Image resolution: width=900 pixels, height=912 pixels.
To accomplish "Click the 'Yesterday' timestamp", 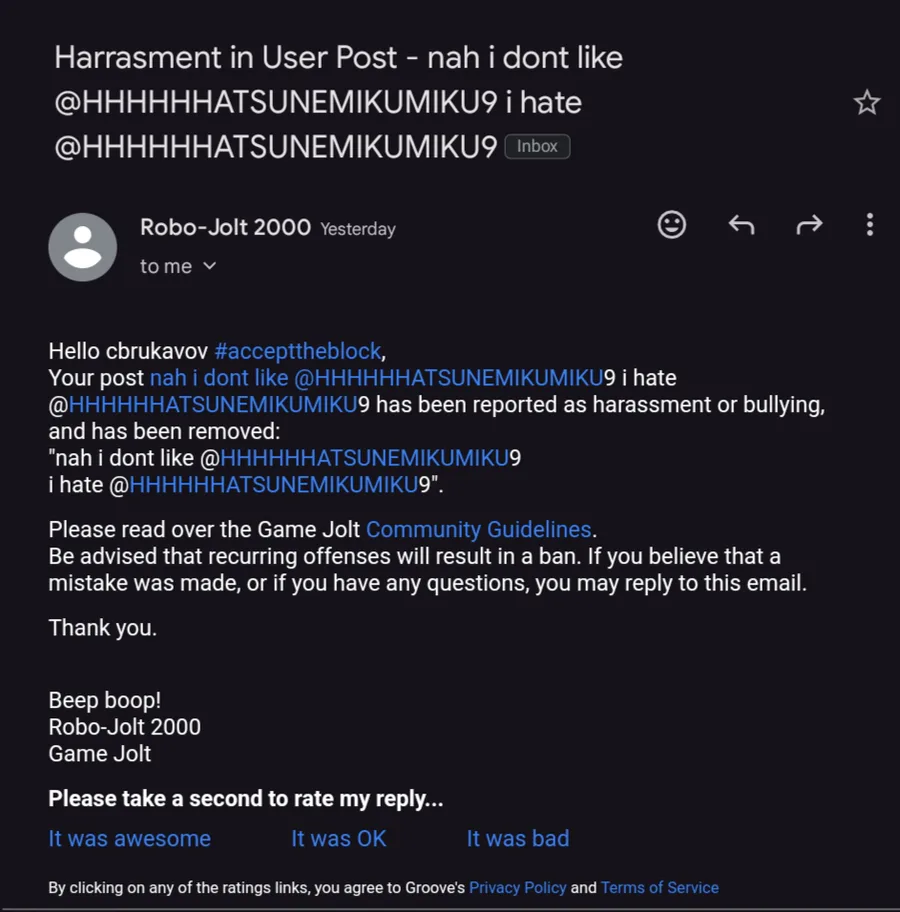I will pyautogui.click(x=358, y=229).
